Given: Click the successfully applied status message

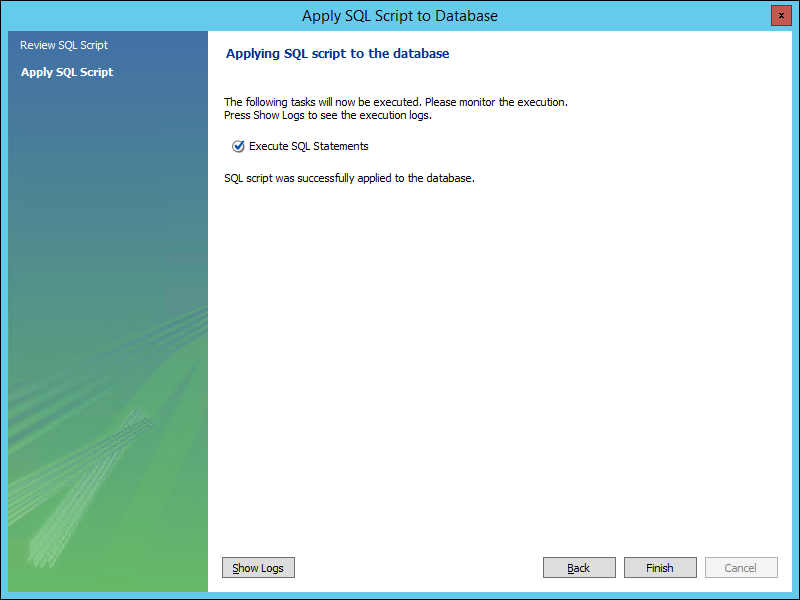Looking at the screenshot, I should (x=349, y=178).
